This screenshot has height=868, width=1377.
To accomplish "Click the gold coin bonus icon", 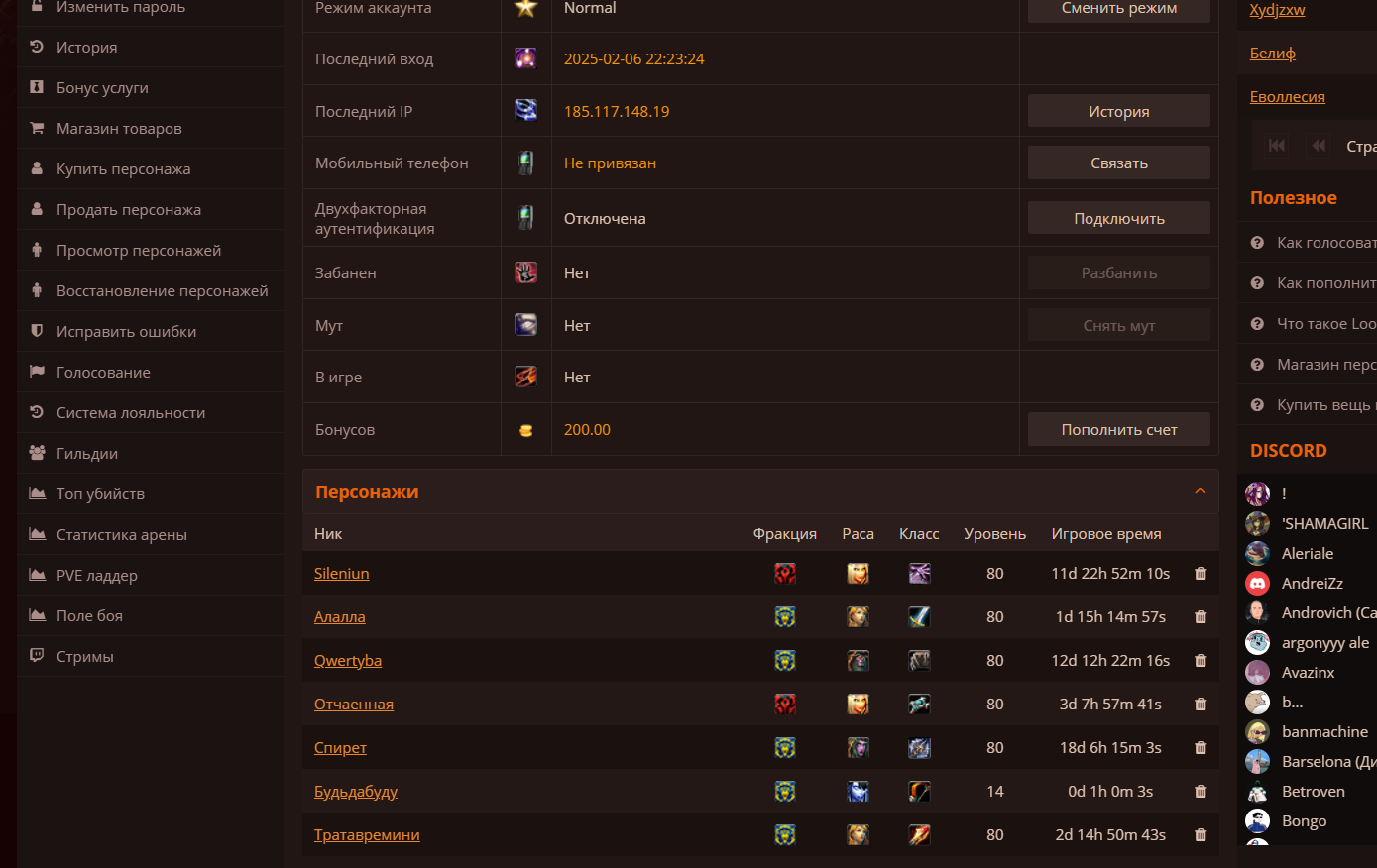I will tap(526, 430).
